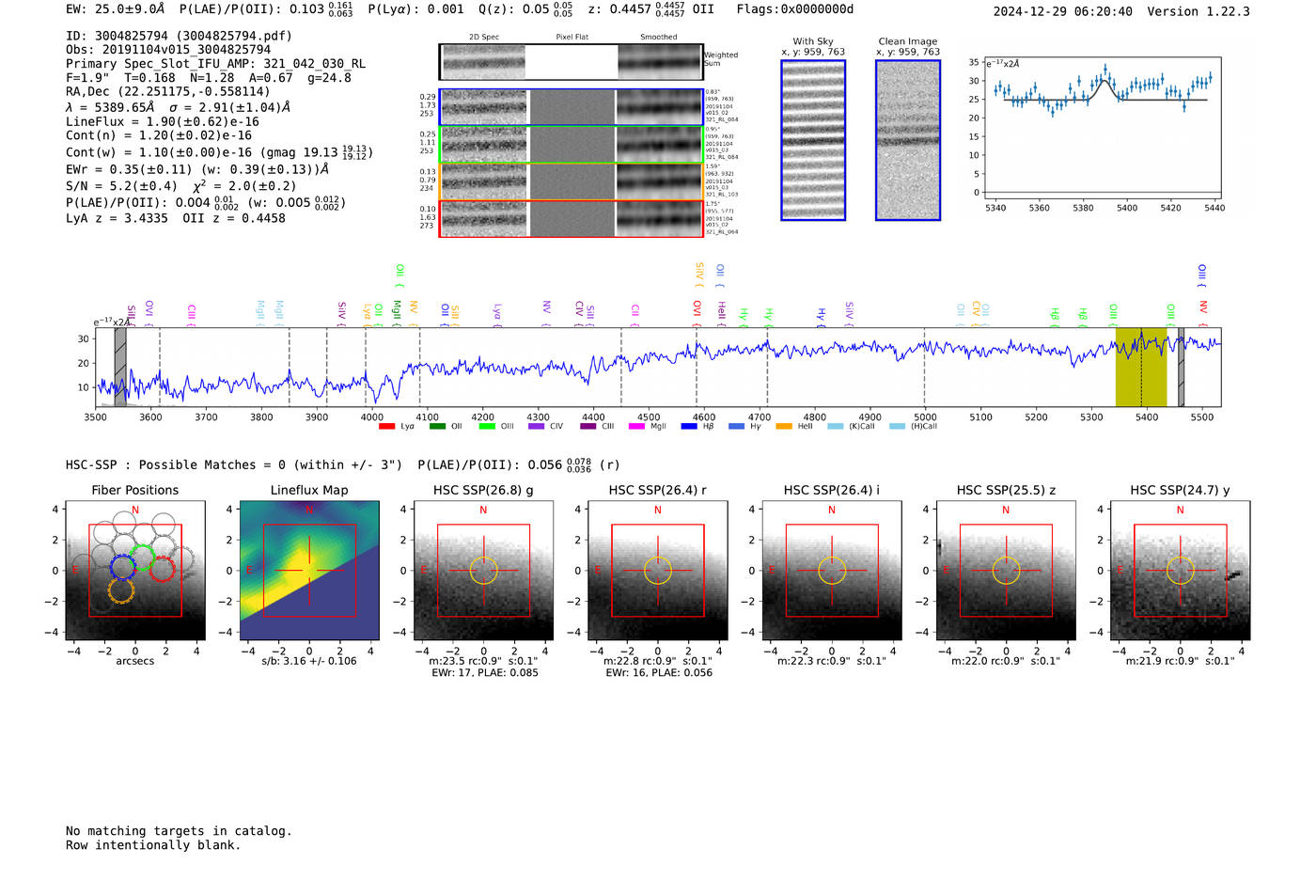Click the Lineflux Map panel
The height and width of the screenshot is (896, 1316).
[x=309, y=571]
